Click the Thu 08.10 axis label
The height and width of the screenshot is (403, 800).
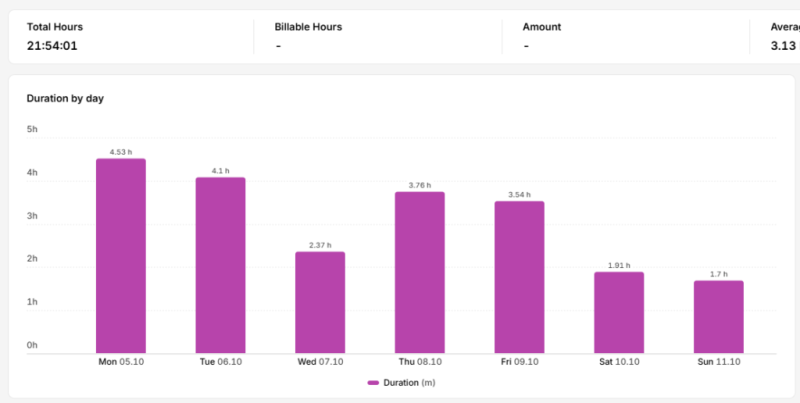point(420,362)
